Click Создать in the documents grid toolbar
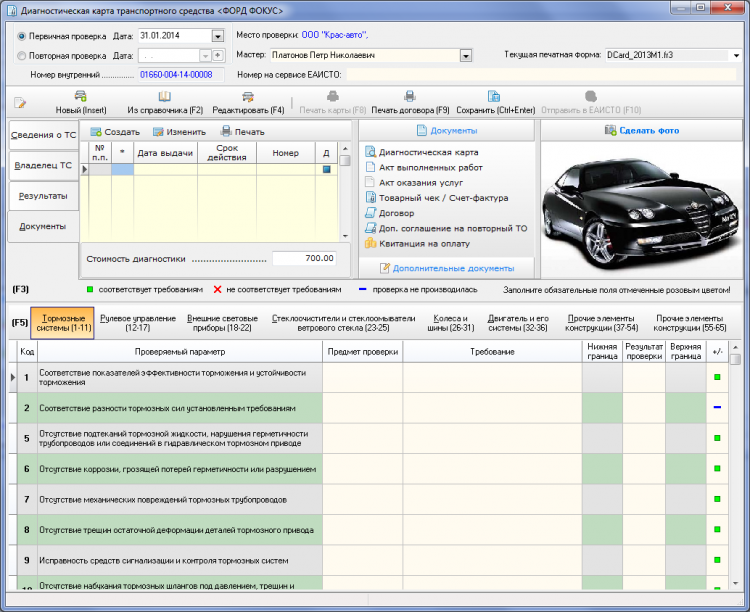Viewport: 750px width, 612px height. (x=114, y=132)
